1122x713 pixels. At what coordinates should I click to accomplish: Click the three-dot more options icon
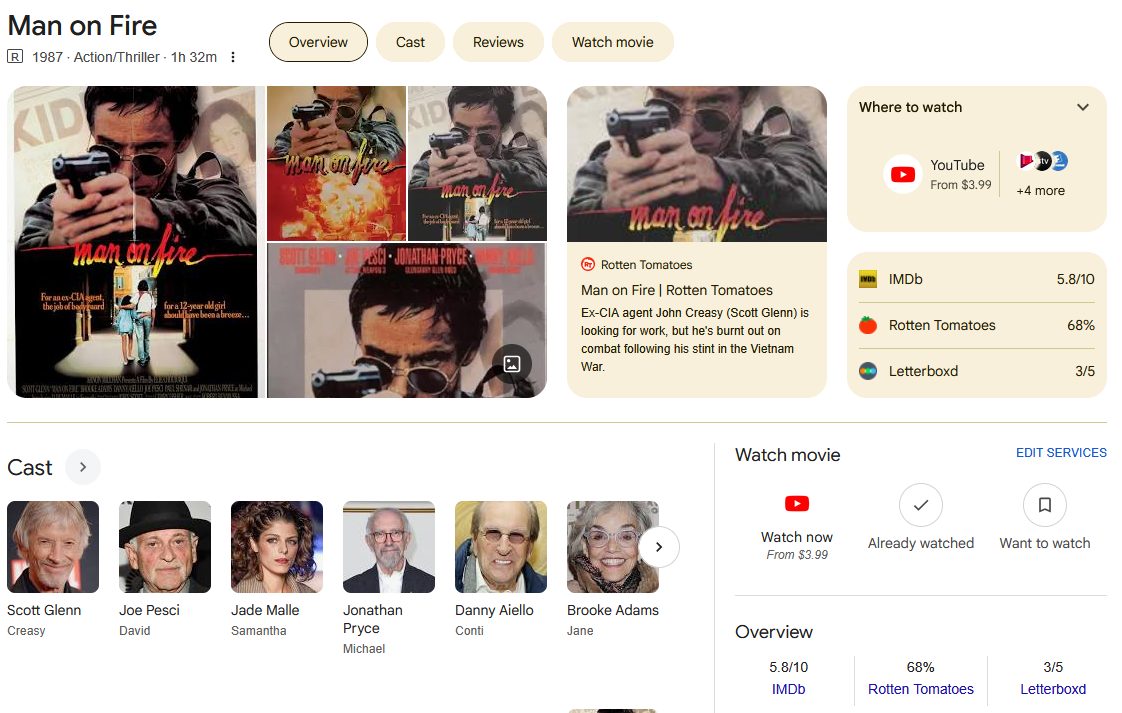233,57
